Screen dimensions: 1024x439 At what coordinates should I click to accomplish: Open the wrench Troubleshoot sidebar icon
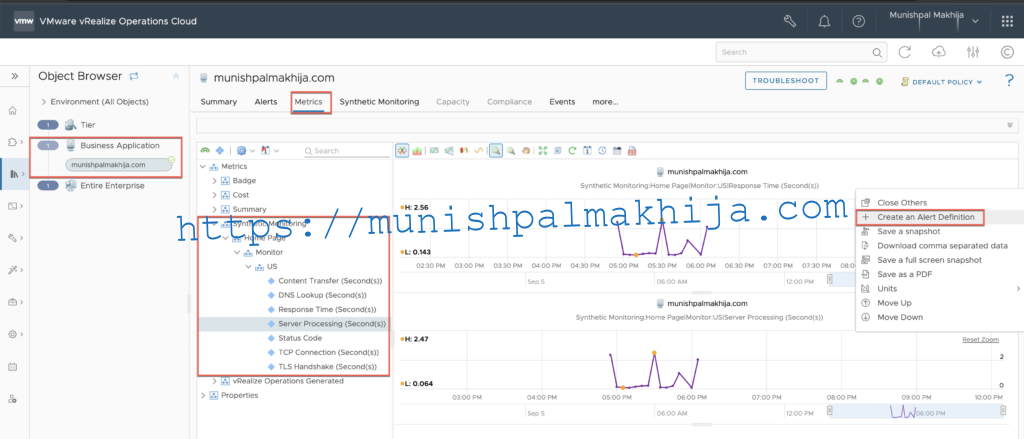tap(12, 238)
